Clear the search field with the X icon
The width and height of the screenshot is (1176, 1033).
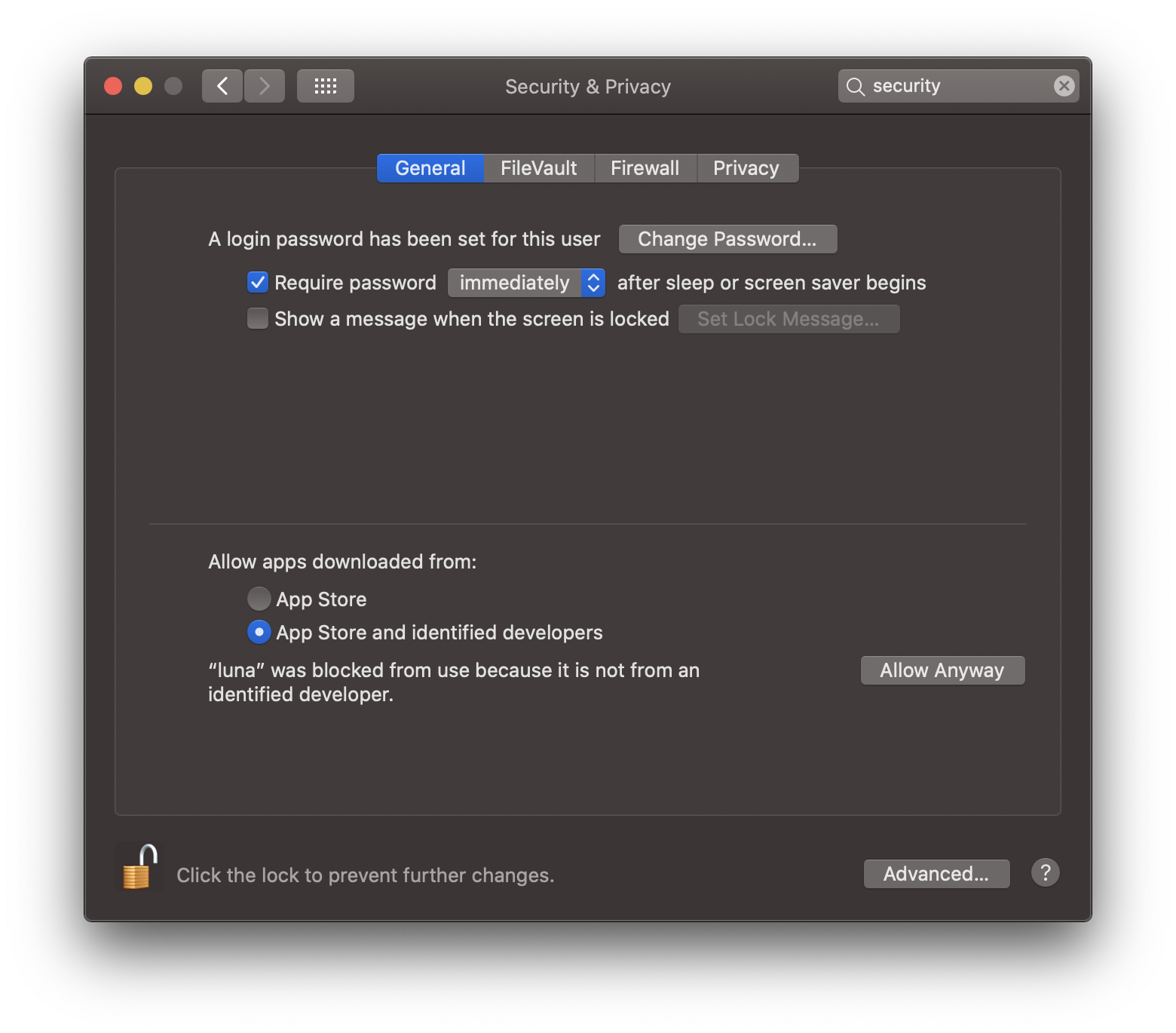tap(1064, 86)
